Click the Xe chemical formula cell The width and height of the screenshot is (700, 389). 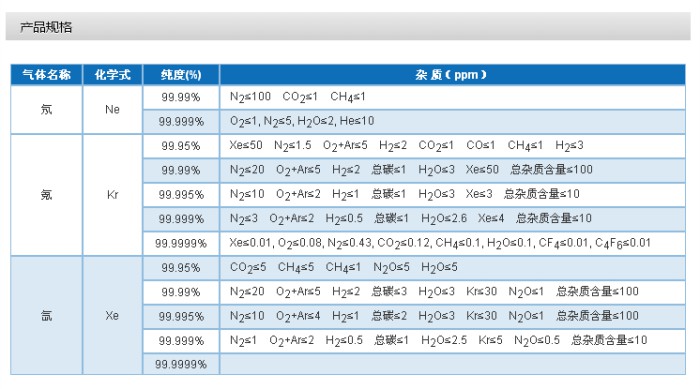click(112, 316)
